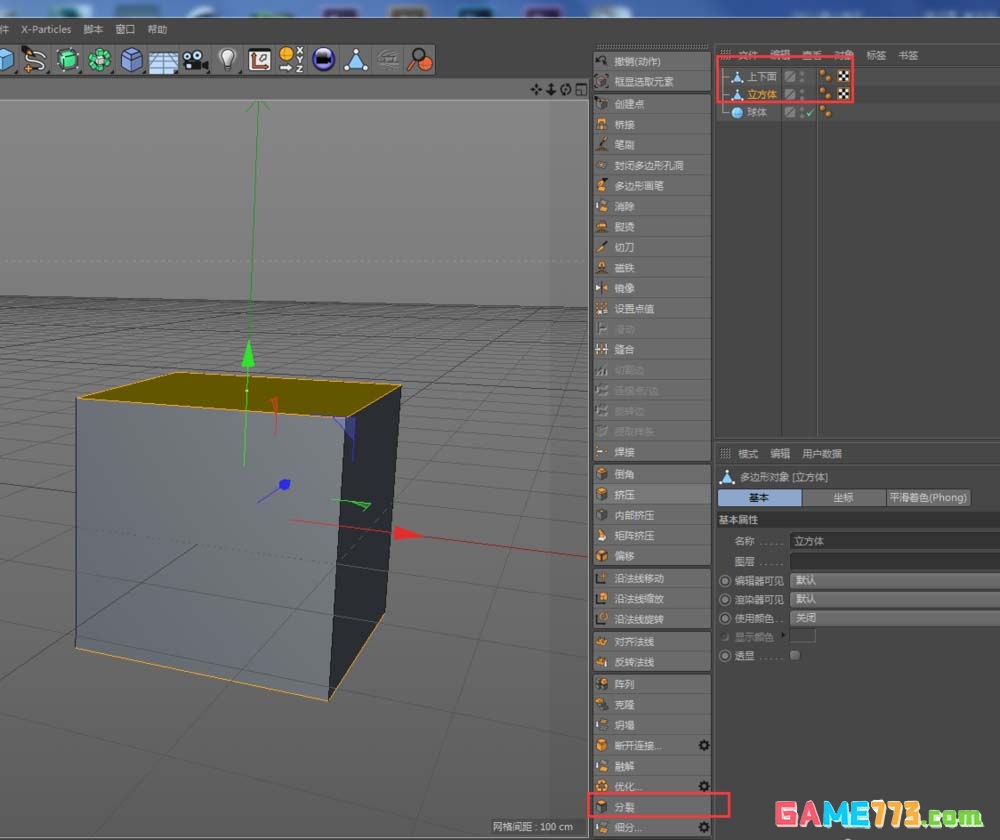1000x840 pixels.
Task: Select the Live Selection tool icon
Action: pyautogui.click(x=33, y=60)
